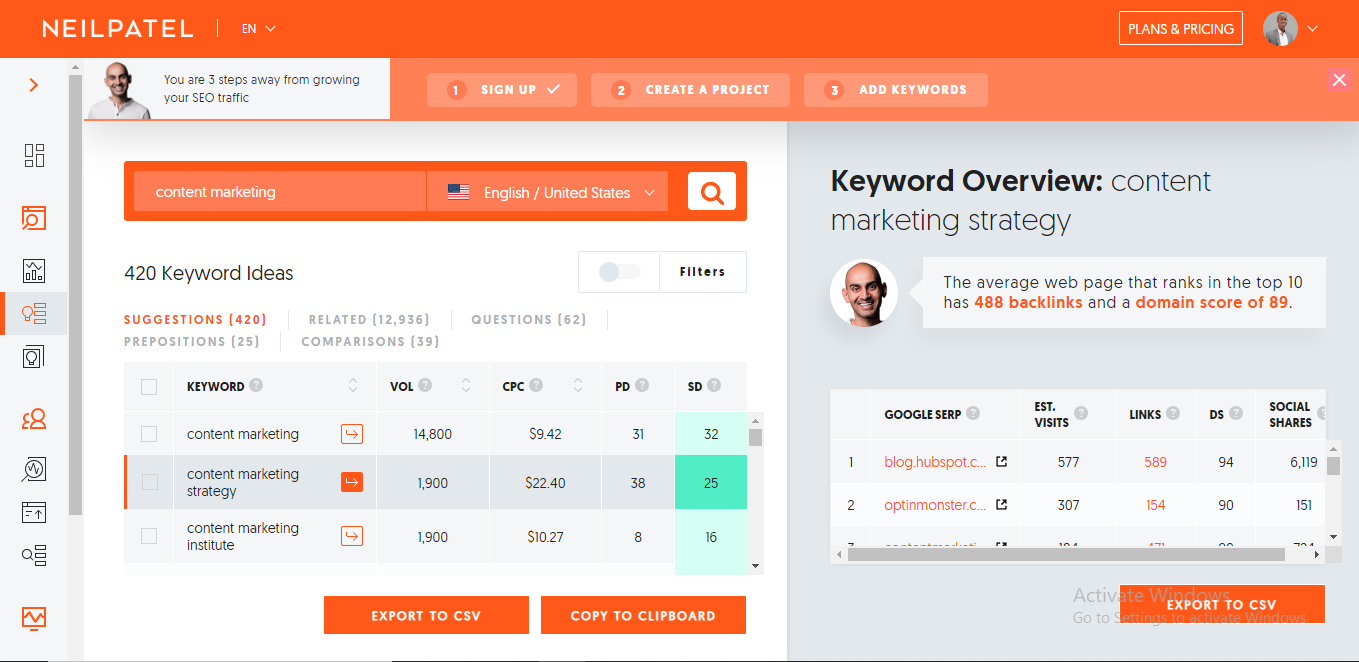Click the CREATE A PROJECT step

point(690,90)
